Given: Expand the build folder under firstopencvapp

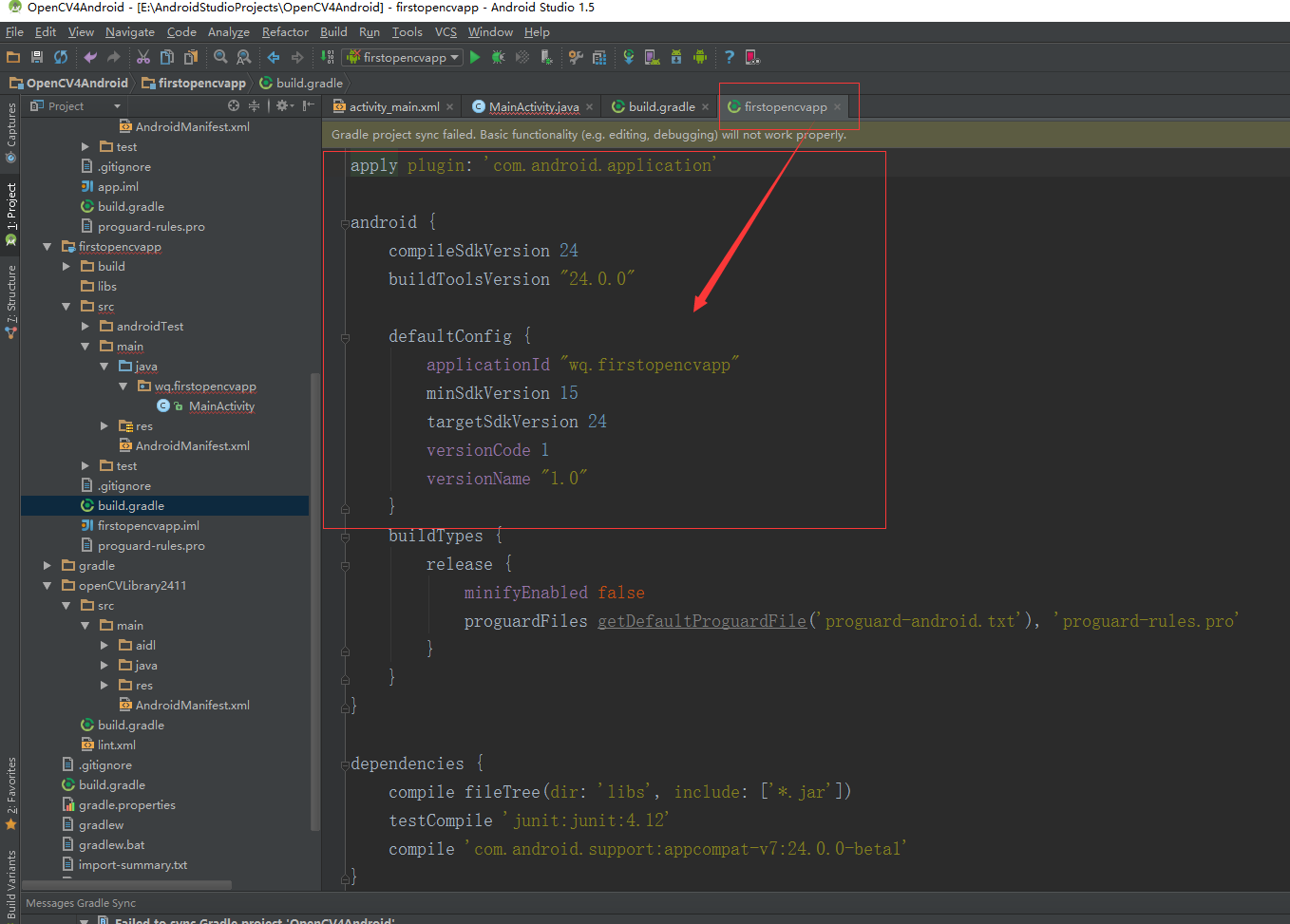Looking at the screenshot, I should 66,266.
